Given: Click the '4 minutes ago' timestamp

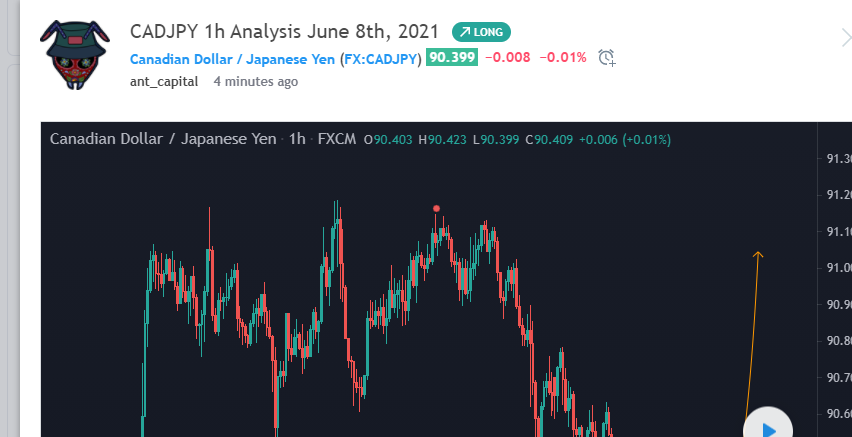Looking at the screenshot, I should point(256,81).
